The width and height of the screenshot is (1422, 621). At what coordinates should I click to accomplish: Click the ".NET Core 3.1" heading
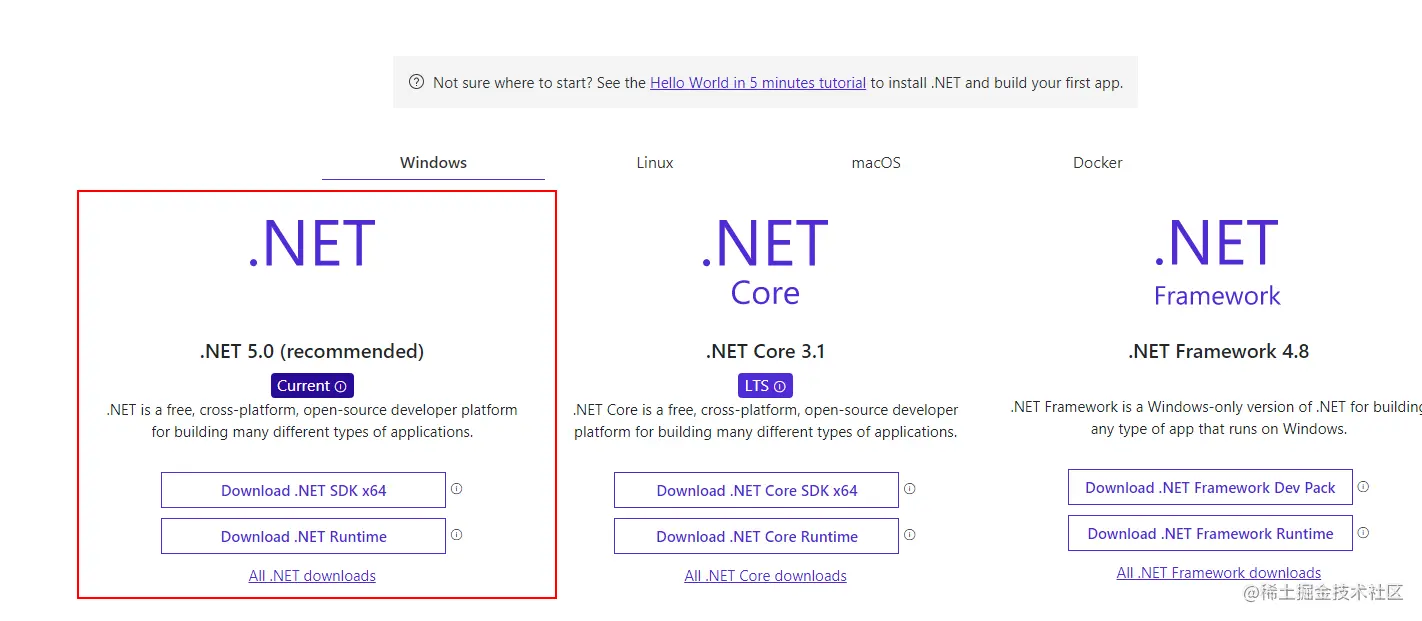(765, 351)
